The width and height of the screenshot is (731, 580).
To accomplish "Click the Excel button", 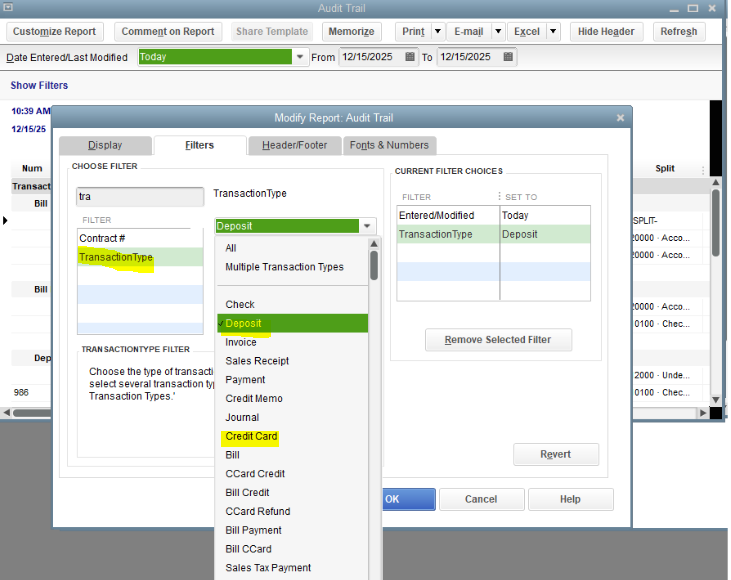I will pyautogui.click(x=527, y=31).
